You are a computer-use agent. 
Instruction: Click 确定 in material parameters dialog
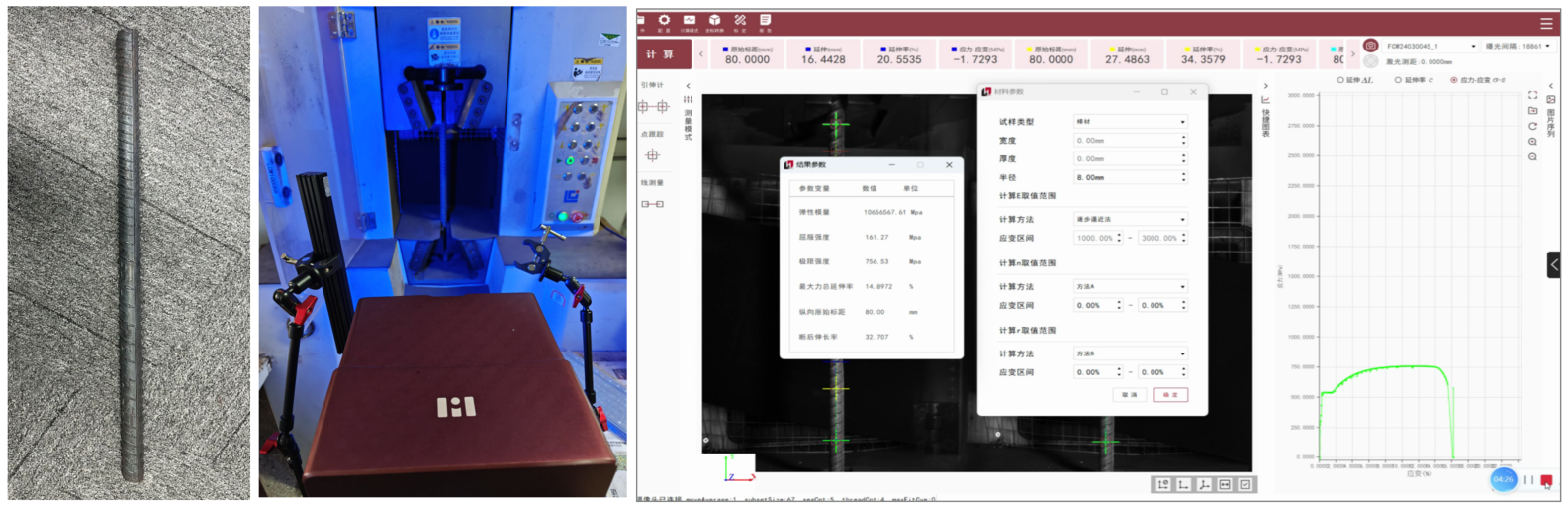tap(1170, 394)
